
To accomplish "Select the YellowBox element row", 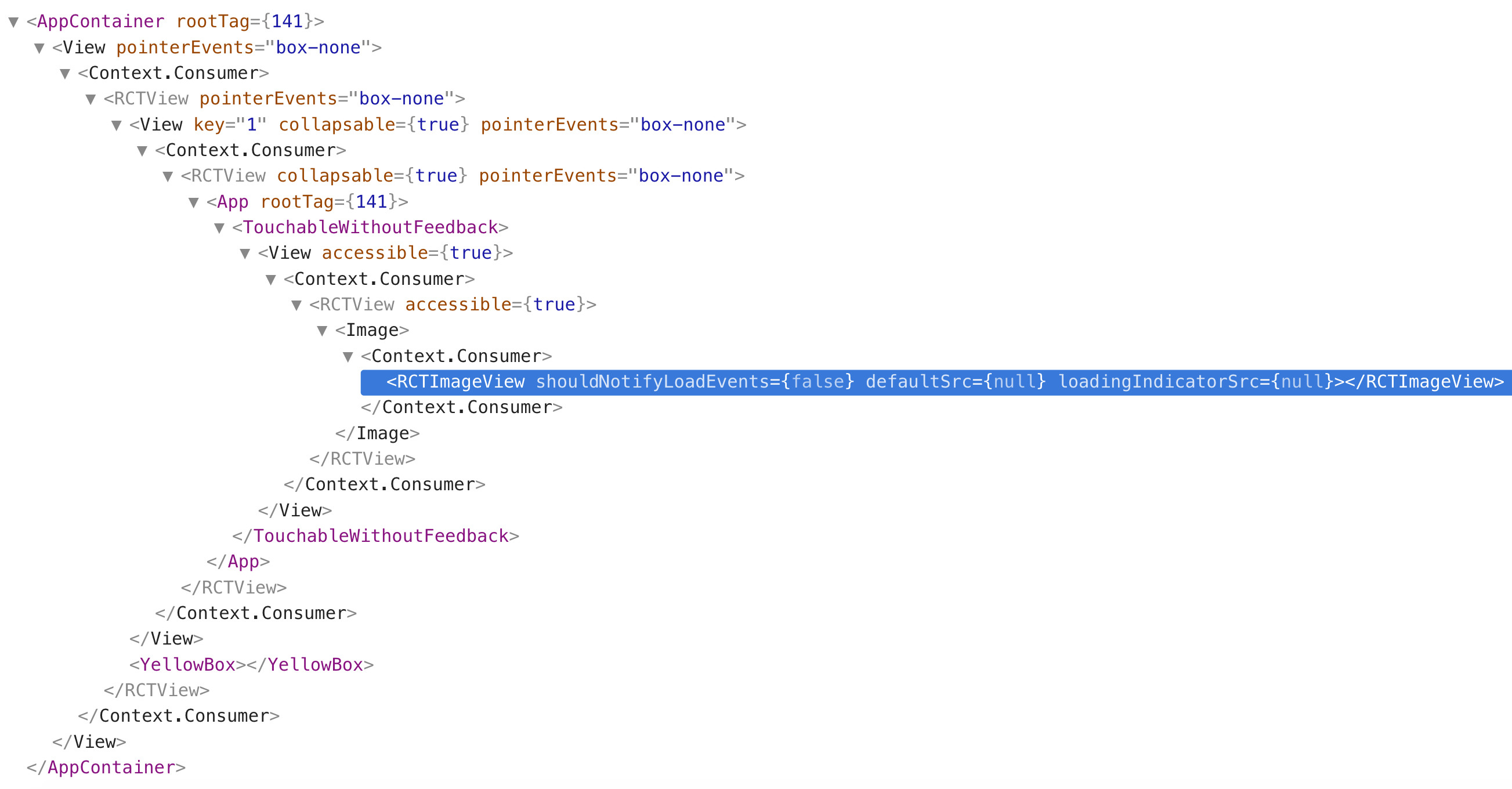I will point(251,665).
